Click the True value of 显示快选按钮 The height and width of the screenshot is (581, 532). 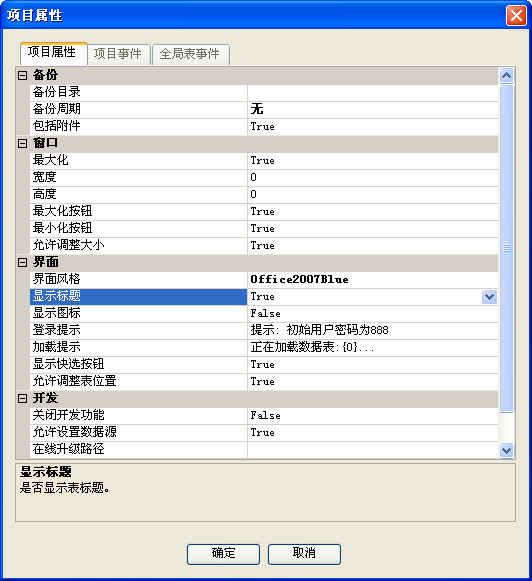263,365
